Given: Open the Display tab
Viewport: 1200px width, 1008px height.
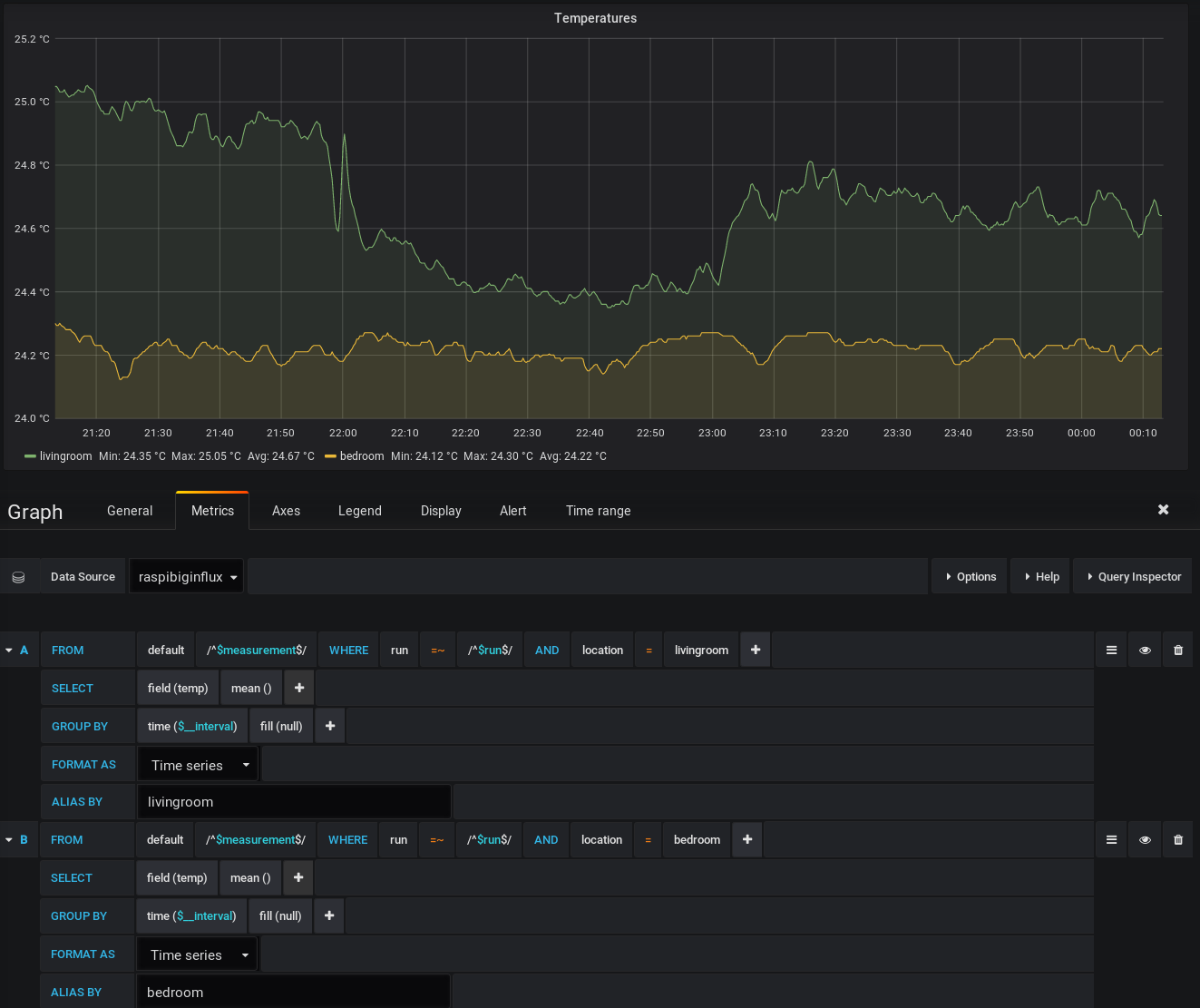Looking at the screenshot, I should point(441,511).
